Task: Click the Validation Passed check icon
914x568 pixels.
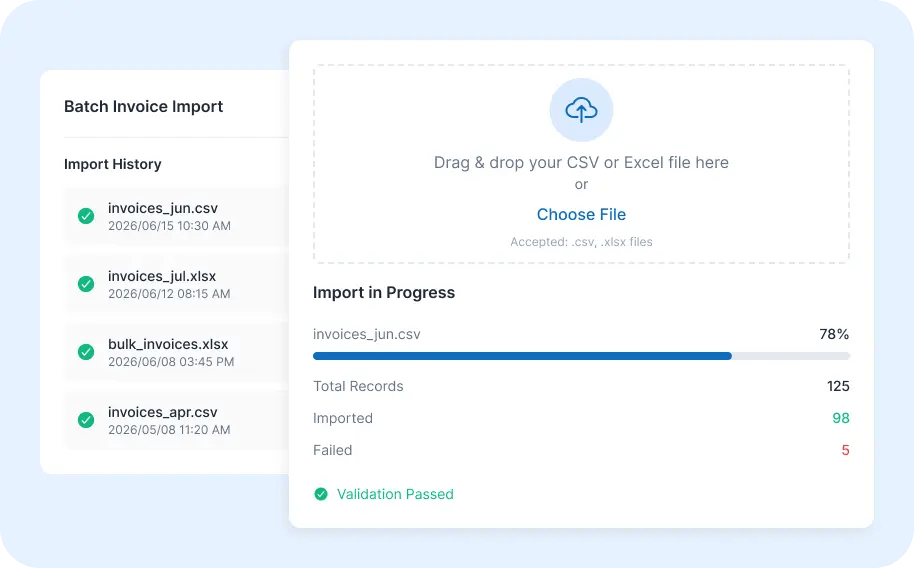Action: pos(321,495)
